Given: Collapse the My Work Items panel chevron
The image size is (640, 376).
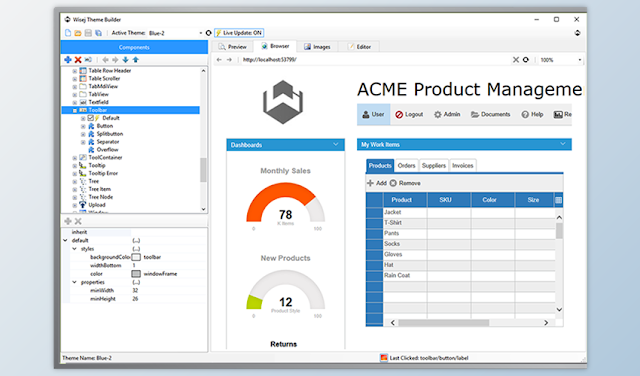Looking at the screenshot, I should pos(562,144).
